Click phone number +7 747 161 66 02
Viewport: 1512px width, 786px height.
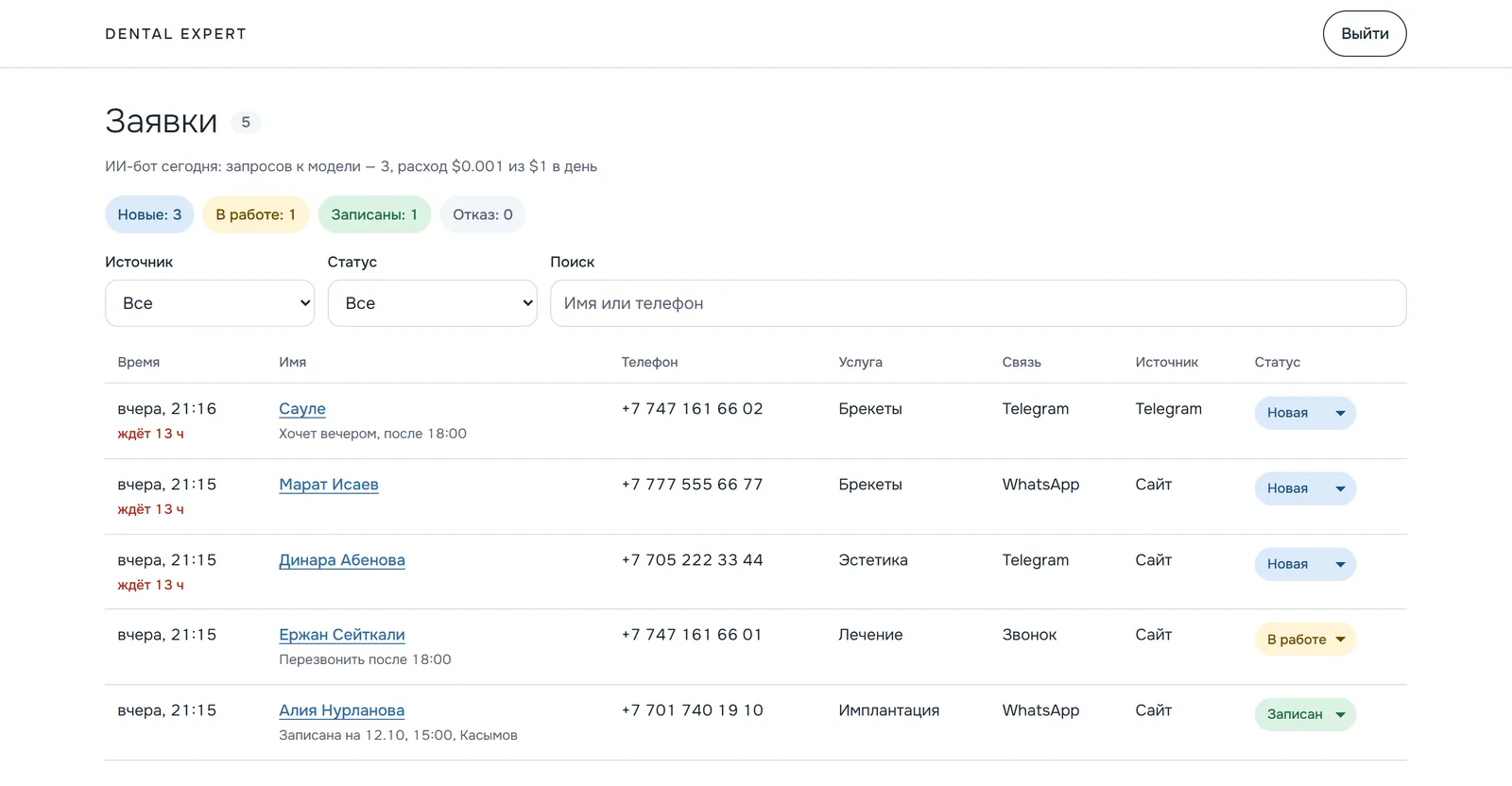(x=692, y=409)
